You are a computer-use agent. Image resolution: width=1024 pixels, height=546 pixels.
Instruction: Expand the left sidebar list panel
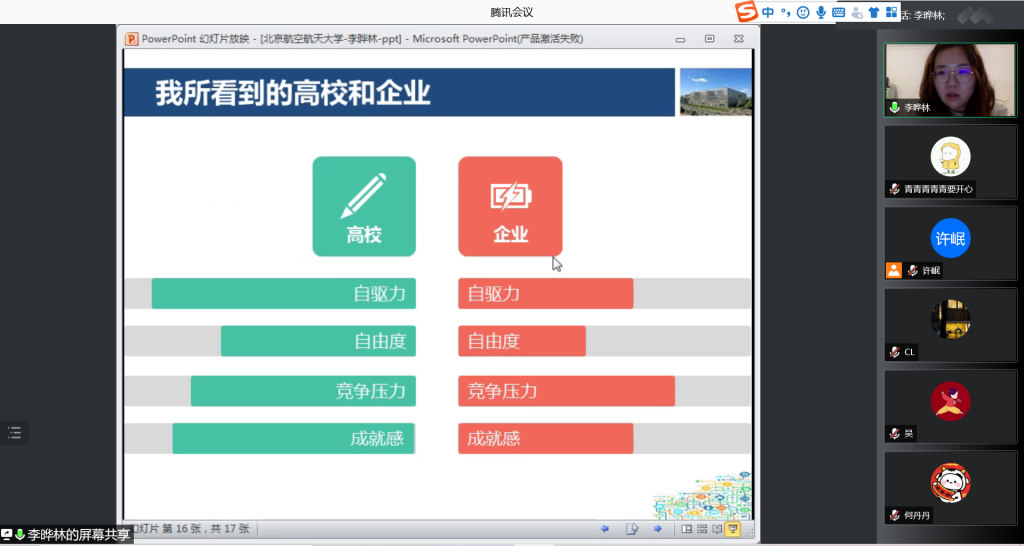point(14,432)
